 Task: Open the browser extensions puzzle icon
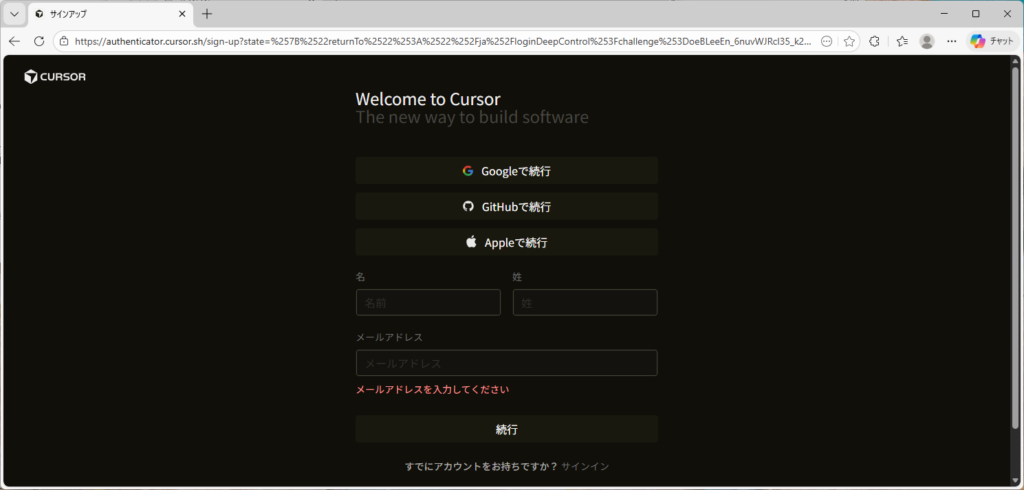coord(875,41)
